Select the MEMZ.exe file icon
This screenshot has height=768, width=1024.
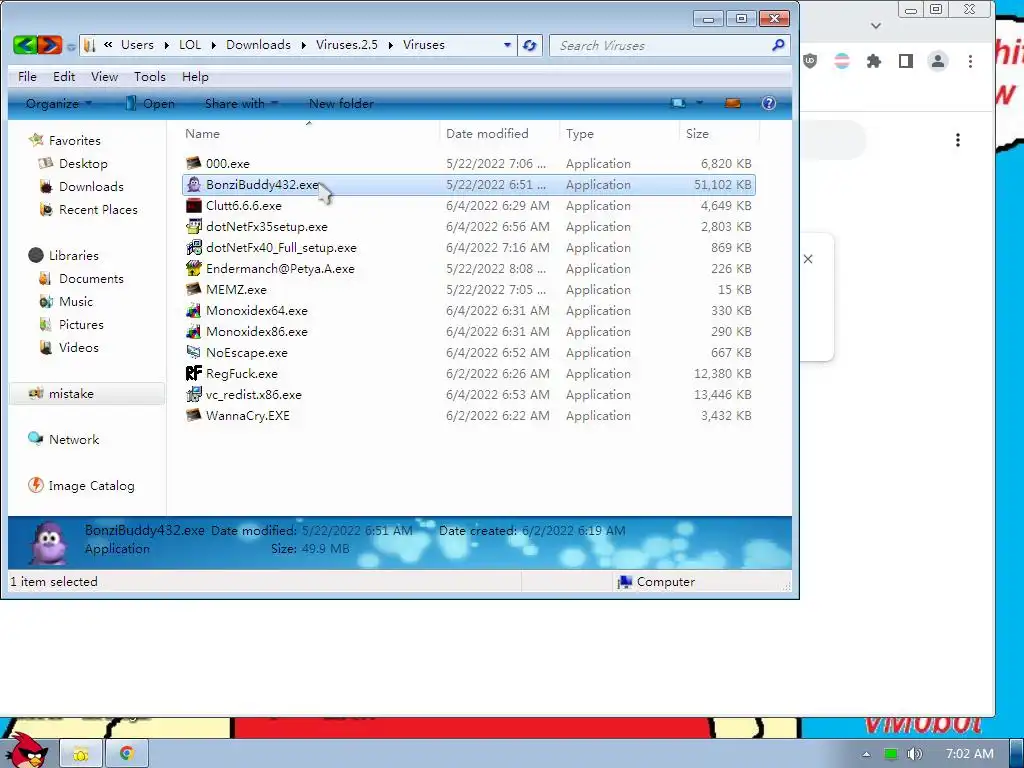193,289
